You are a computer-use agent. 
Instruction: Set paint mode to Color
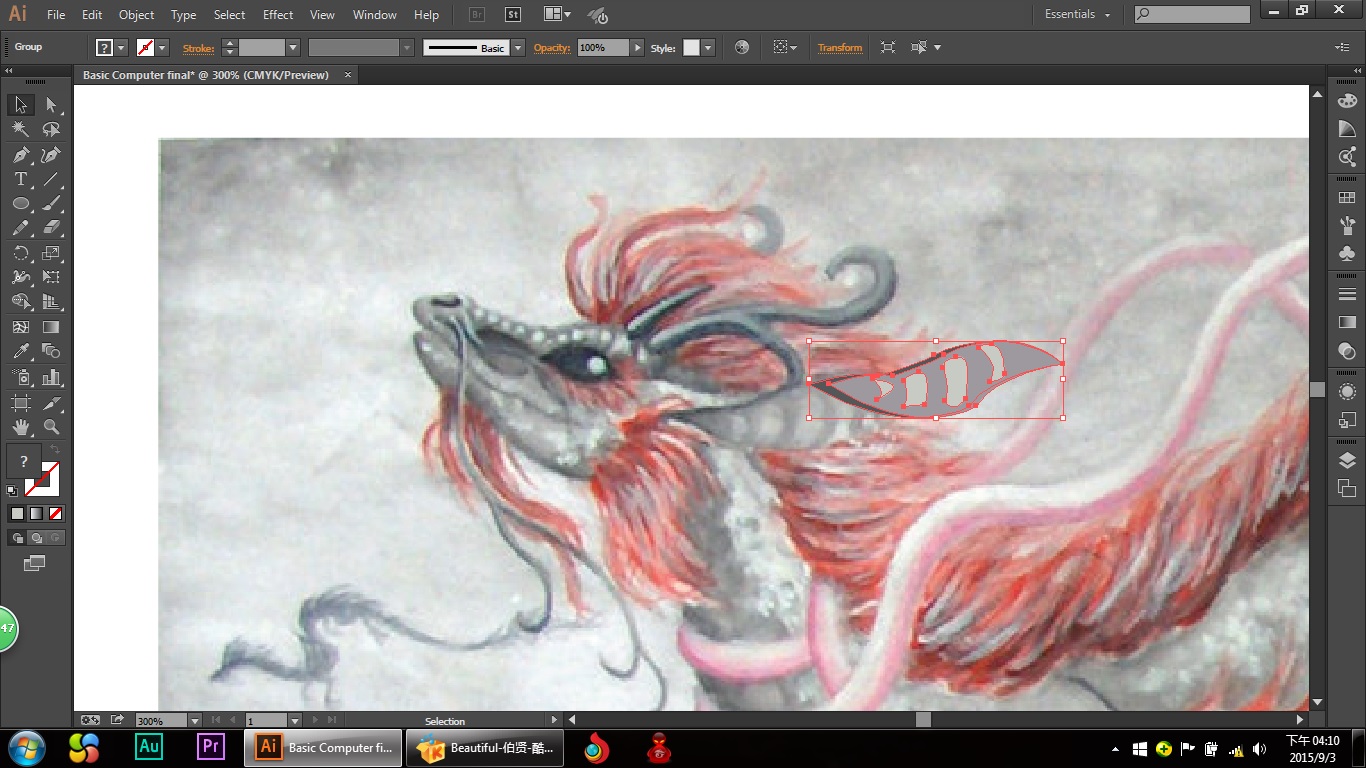(17, 513)
